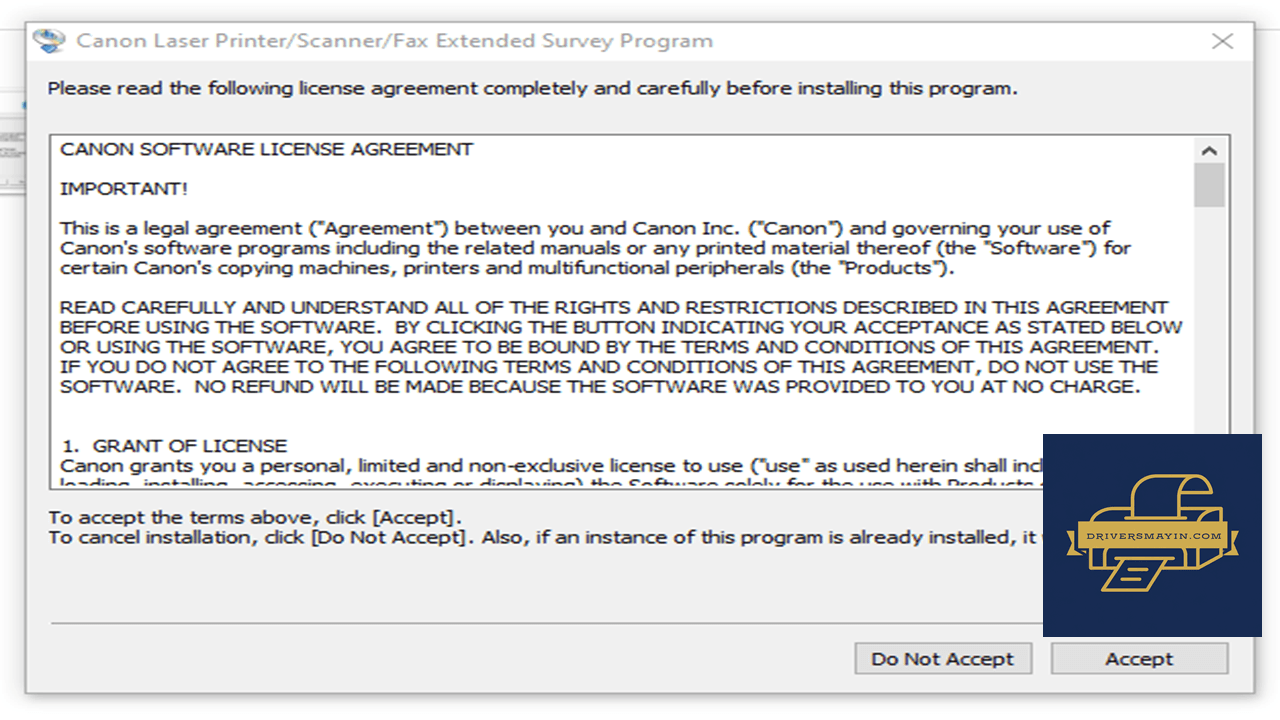The height and width of the screenshot is (720, 1280).
Task: Select the CANON SOFTWARE LICENSE AGREEMENT heading
Action: point(266,149)
